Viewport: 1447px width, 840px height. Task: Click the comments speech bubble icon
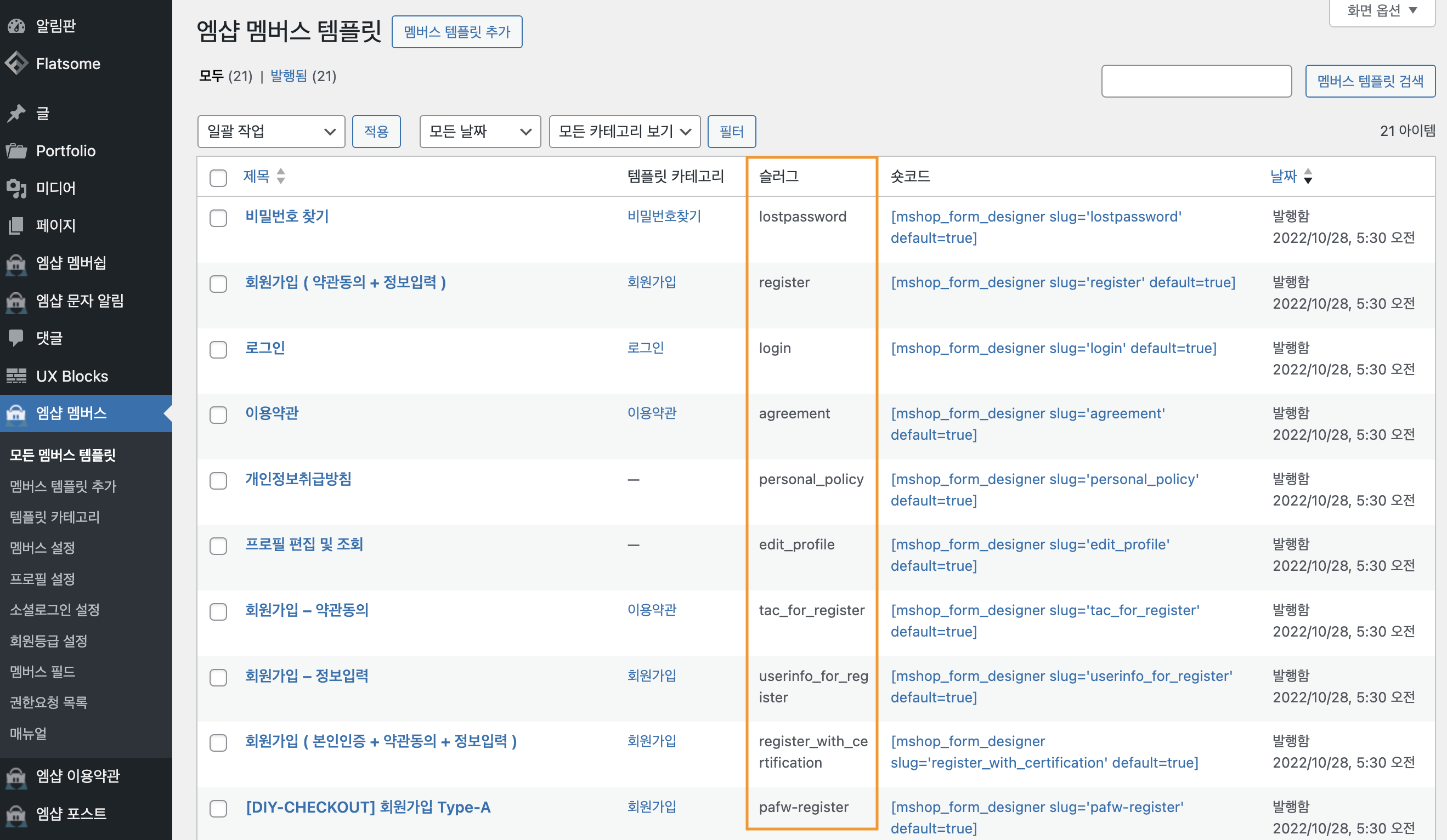[x=16, y=338]
